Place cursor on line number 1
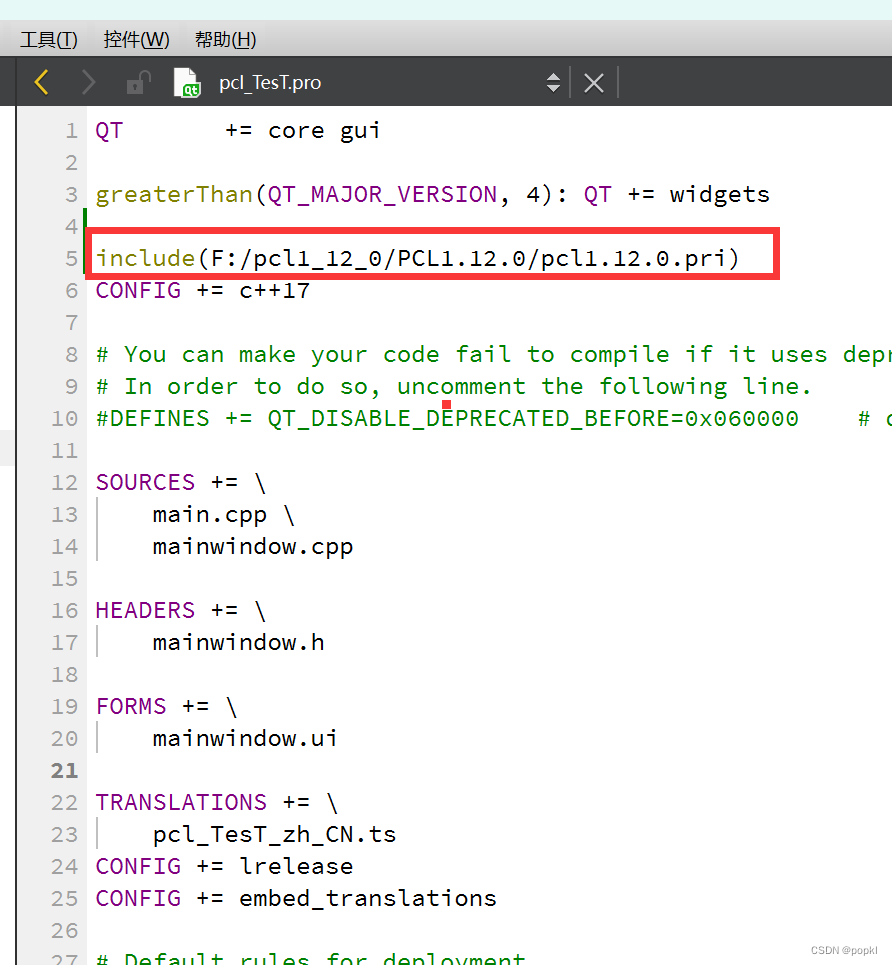 71,130
